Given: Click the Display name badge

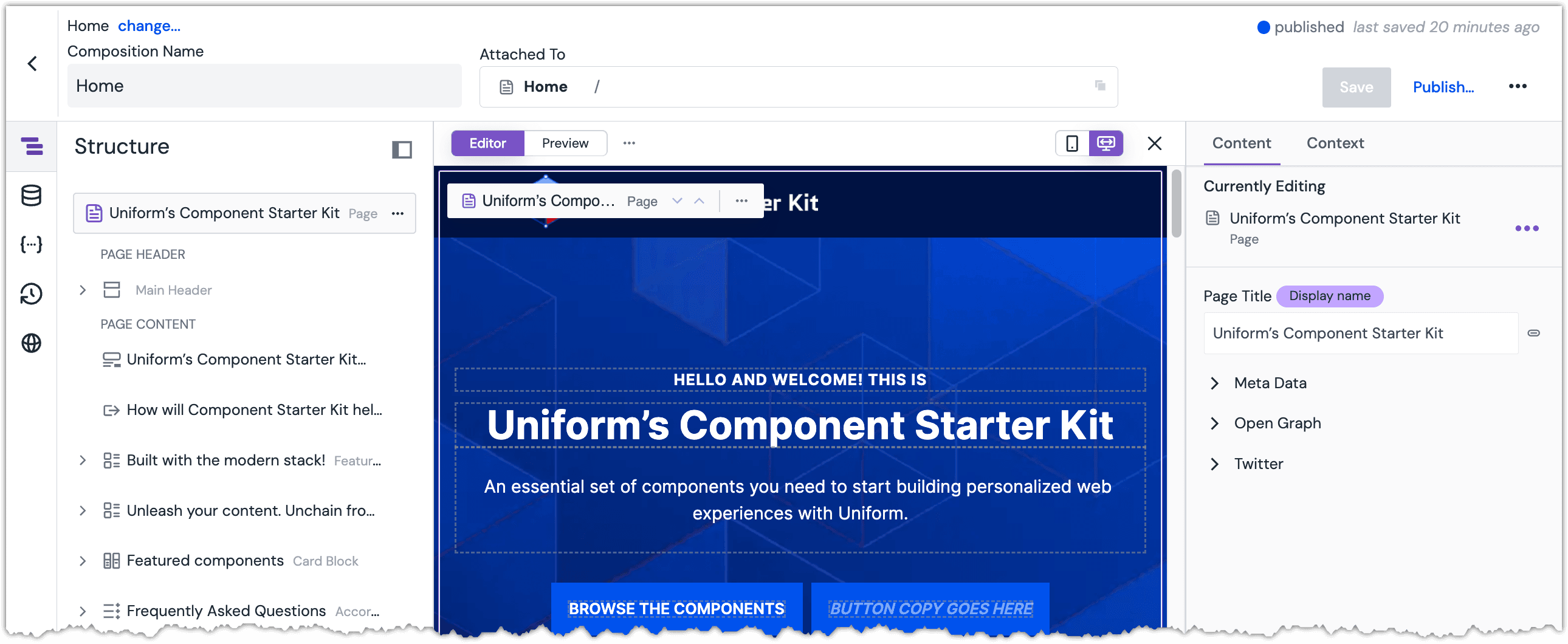Looking at the screenshot, I should pyautogui.click(x=1329, y=296).
